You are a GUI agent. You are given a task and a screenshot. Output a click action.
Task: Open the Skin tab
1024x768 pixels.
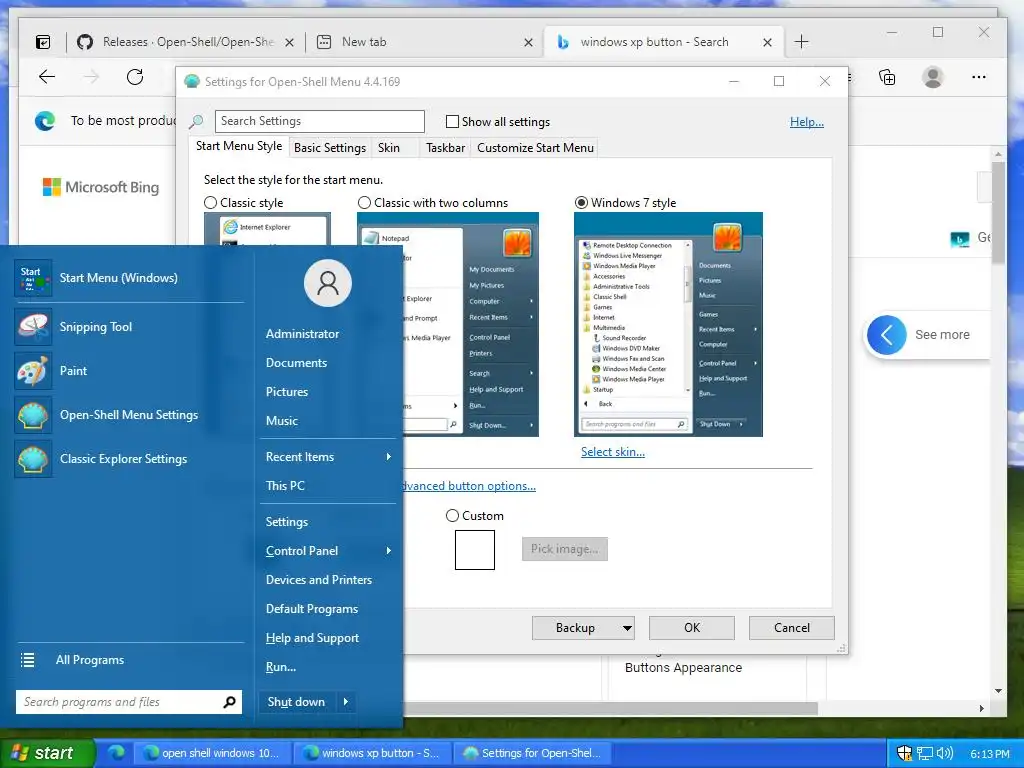click(x=389, y=148)
